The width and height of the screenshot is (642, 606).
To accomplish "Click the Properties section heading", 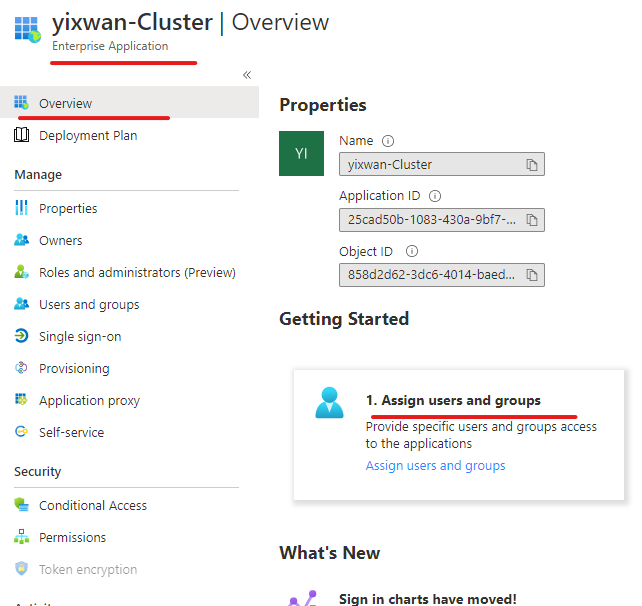I will pyautogui.click(x=323, y=105).
